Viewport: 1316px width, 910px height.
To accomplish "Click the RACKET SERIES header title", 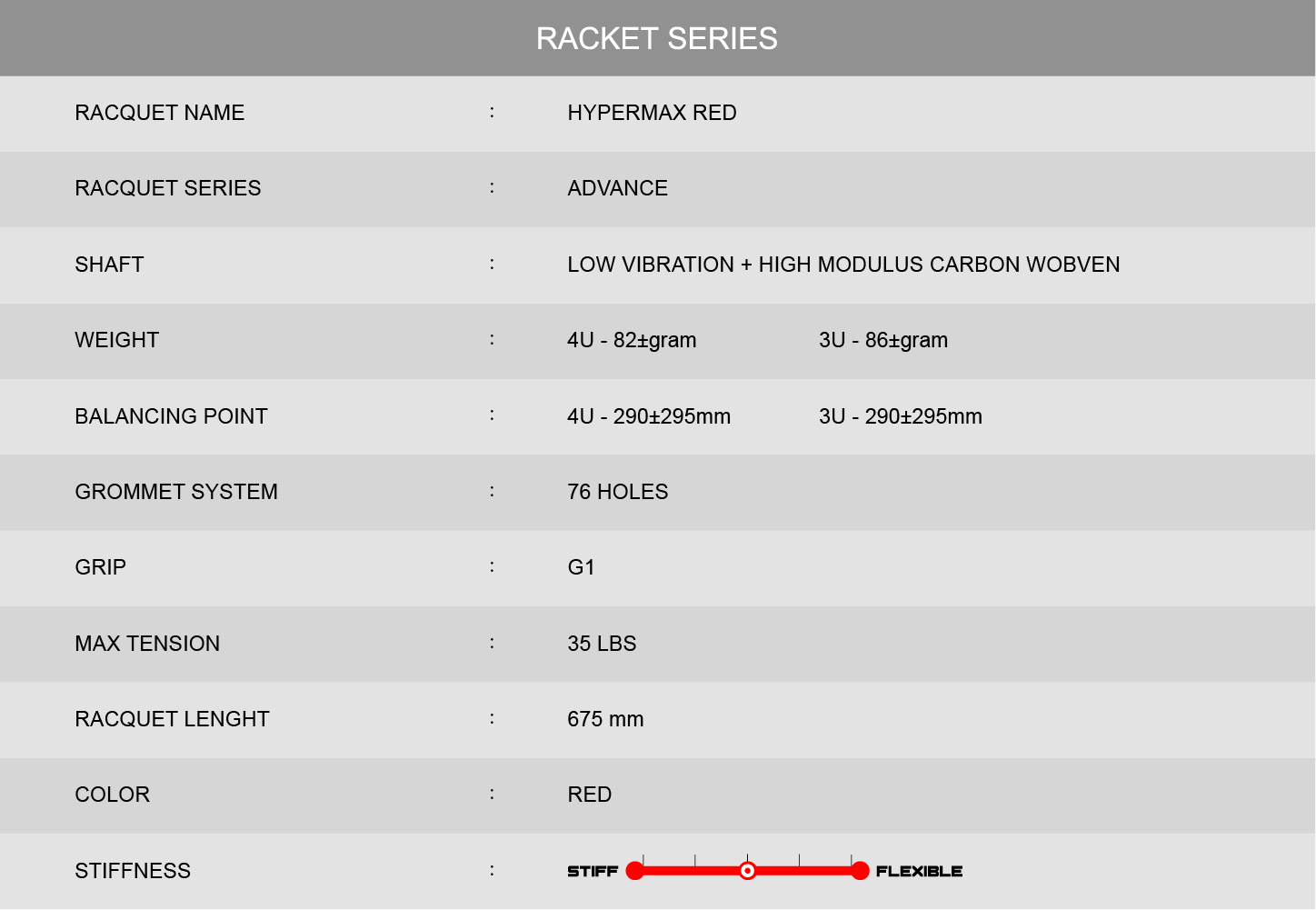I will [x=657, y=38].
